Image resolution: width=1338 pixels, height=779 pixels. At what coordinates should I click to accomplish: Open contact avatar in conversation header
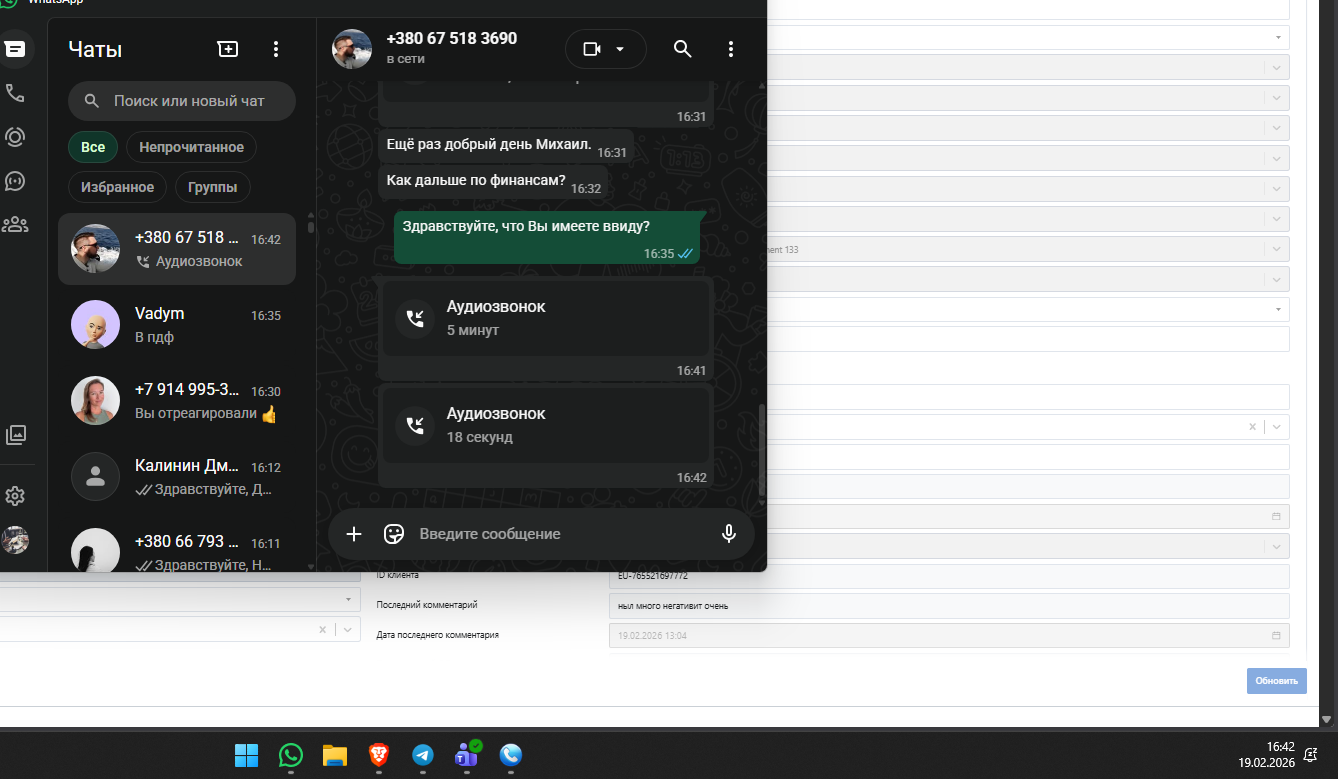[x=352, y=49]
